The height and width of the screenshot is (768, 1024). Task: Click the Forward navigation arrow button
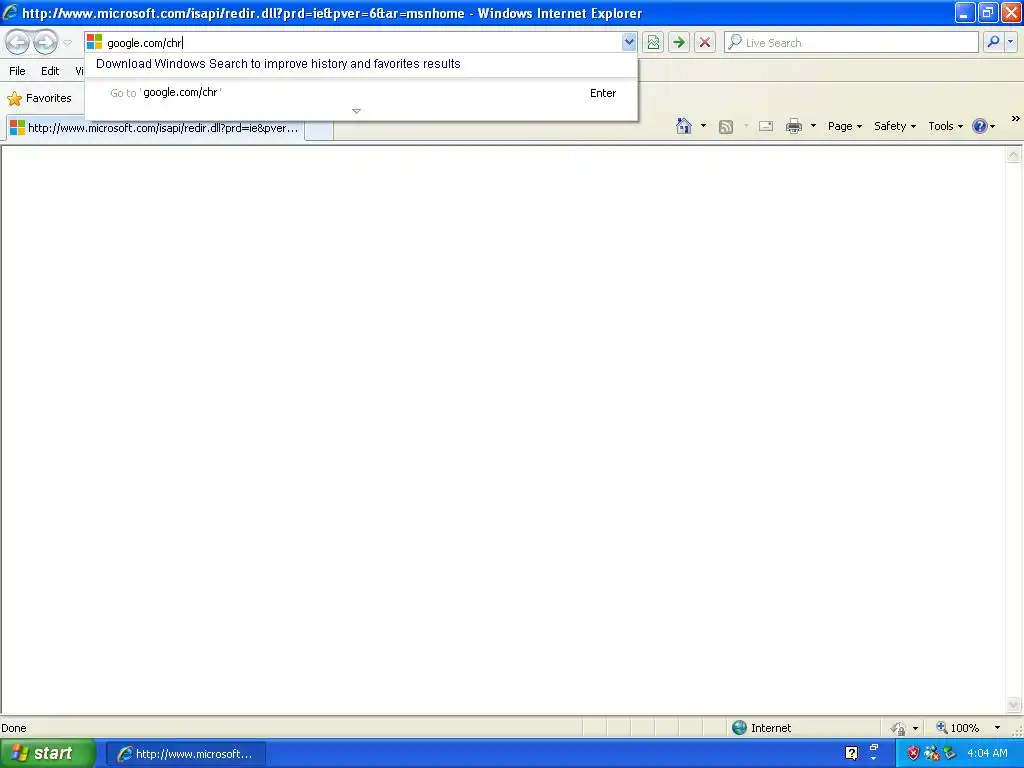point(46,42)
